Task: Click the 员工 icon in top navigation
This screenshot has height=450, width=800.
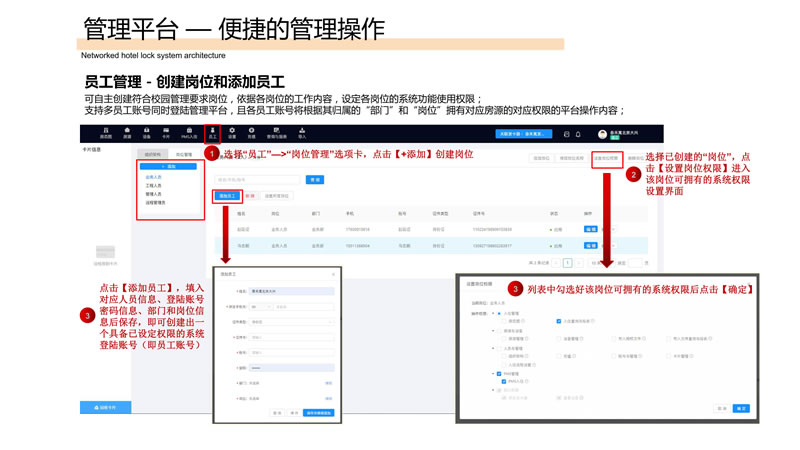Action: 212,133
